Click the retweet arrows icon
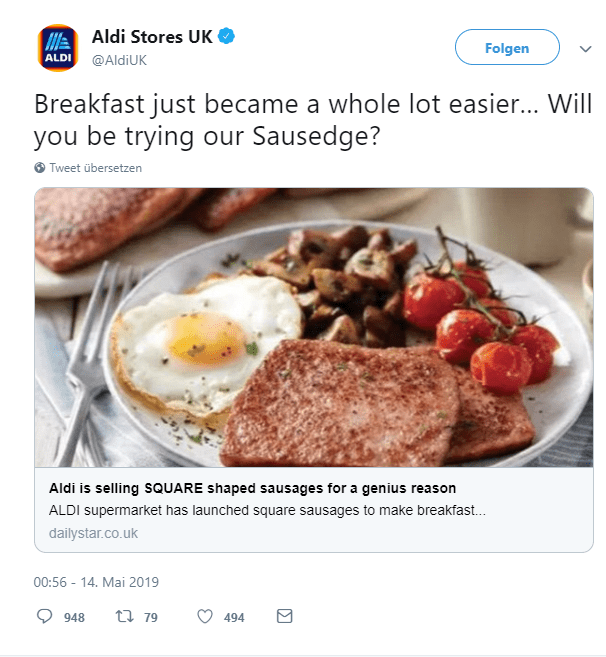Screen dimensions: 606x657 [x=124, y=617]
